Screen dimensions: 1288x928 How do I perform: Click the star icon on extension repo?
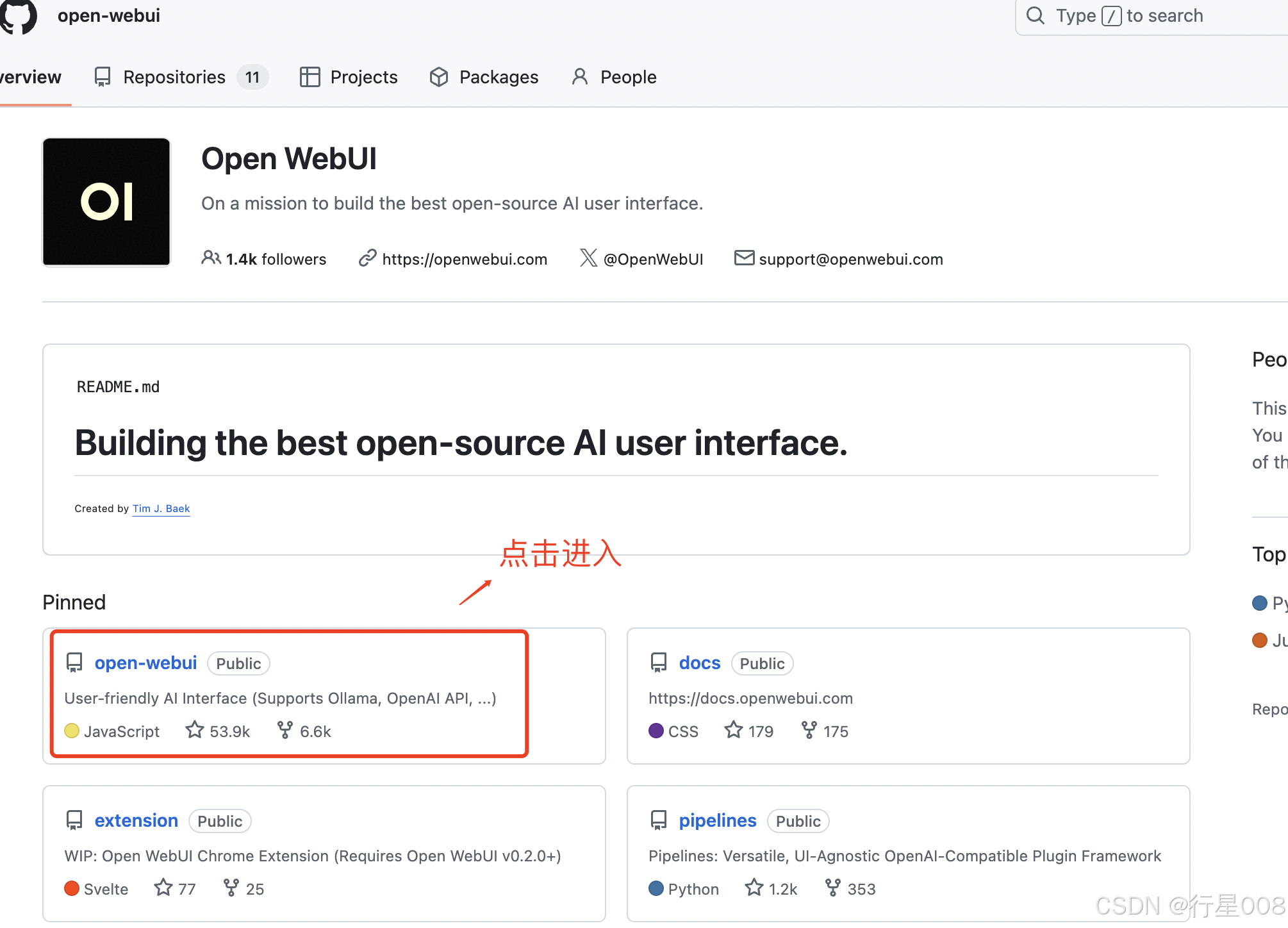pyautogui.click(x=163, y=888)
